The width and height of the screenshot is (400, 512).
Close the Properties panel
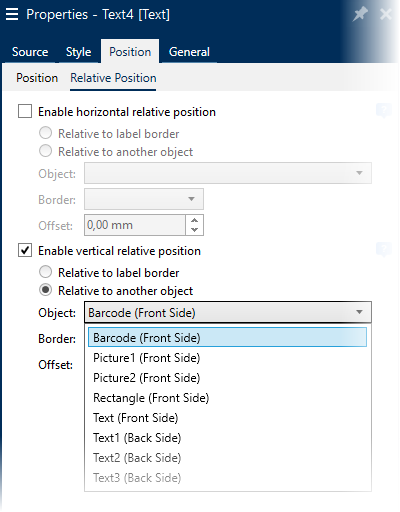(x=386, y=14)
